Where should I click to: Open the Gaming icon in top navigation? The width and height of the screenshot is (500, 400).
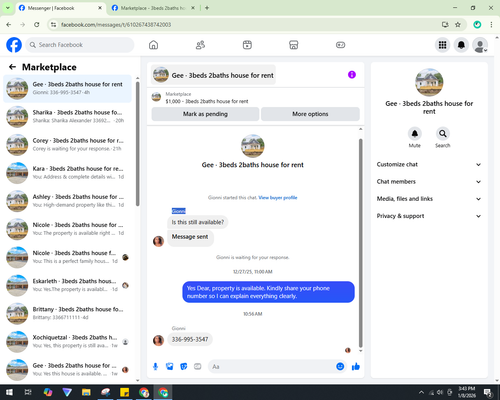pos(340,45)
